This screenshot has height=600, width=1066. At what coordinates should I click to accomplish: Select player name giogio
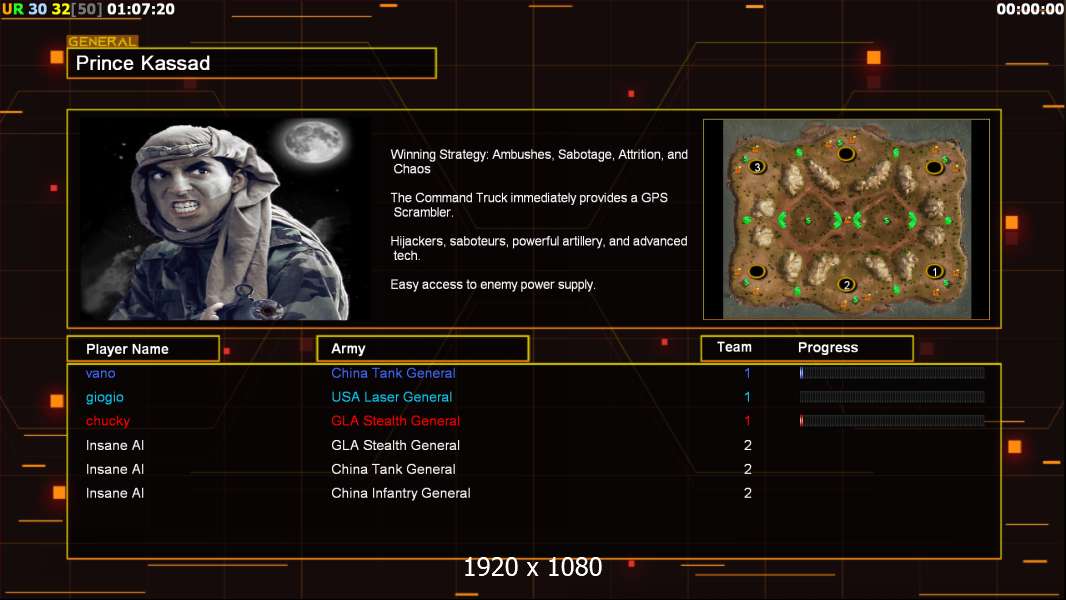click(105, 398)
